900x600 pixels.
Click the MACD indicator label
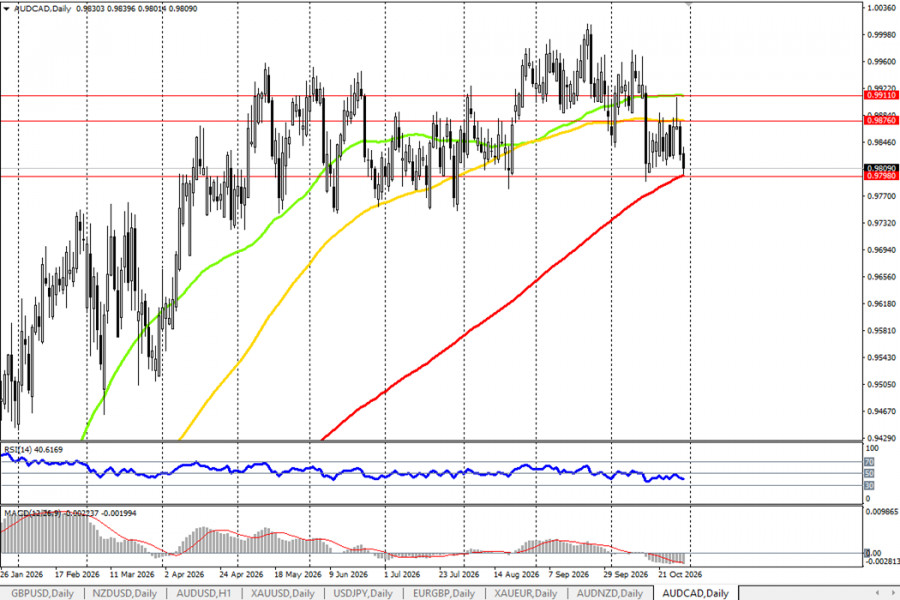click(70, 513)
